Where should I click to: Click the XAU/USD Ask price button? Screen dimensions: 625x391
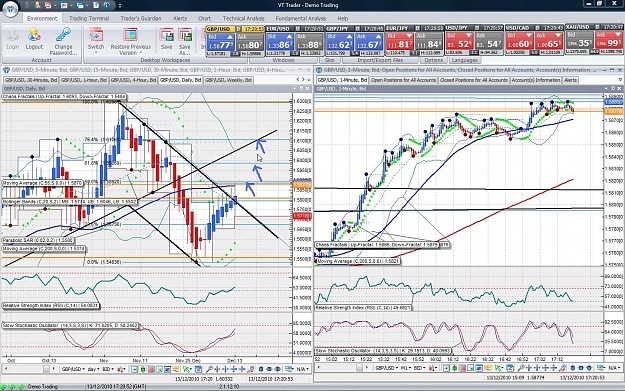coord(609,40)
